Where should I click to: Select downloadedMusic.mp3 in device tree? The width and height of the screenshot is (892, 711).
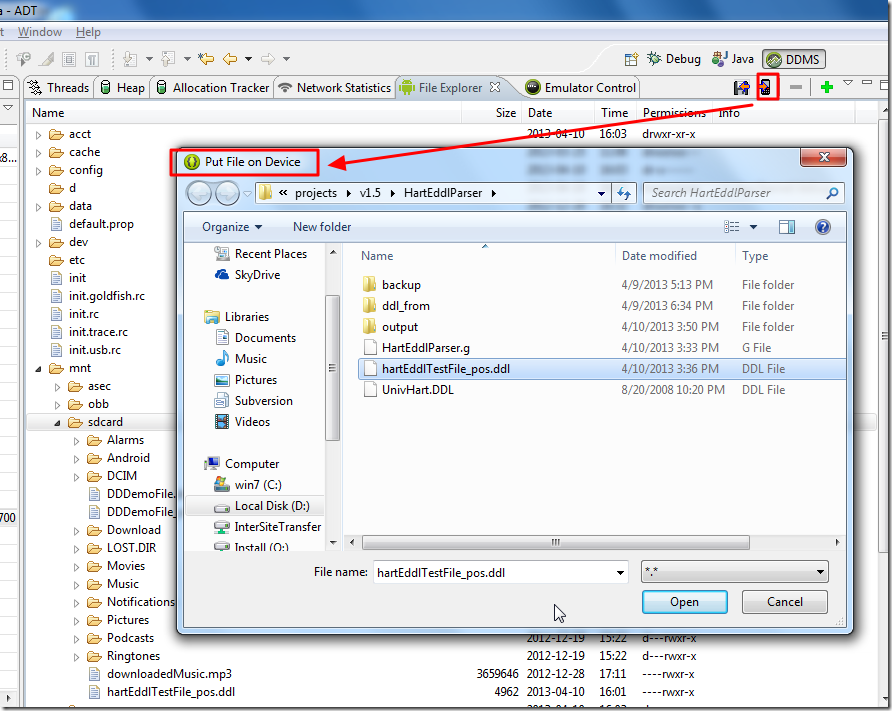170,674
